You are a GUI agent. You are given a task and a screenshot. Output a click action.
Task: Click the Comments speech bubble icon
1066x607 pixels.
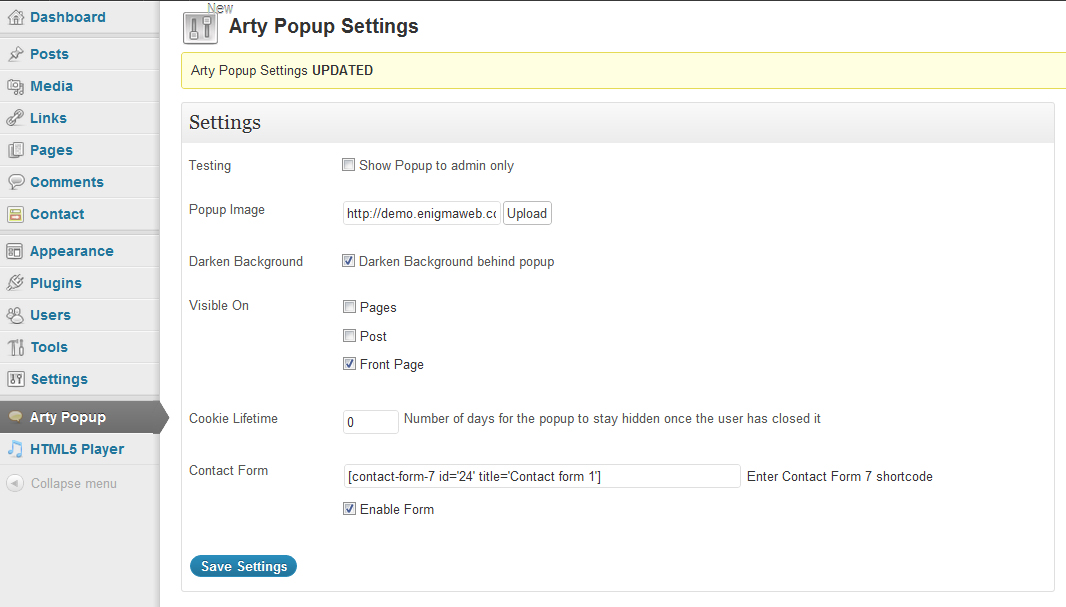coord(15,182)
